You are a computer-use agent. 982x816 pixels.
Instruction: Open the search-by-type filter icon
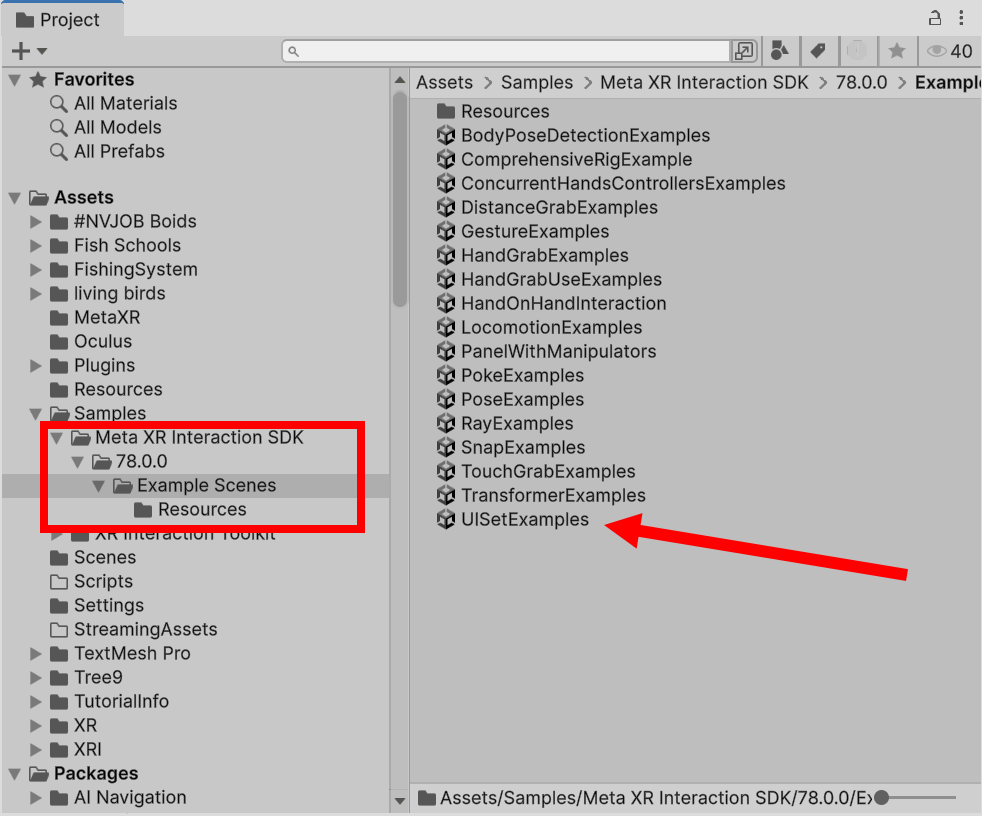pyautogui.click(x=780, y=51)
